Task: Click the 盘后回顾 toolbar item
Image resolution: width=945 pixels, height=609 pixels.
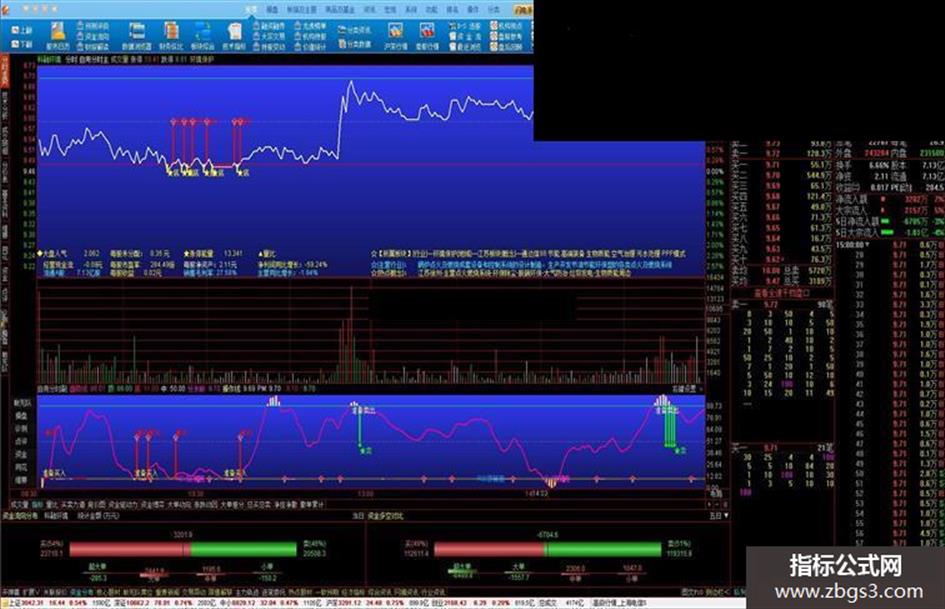Action: point(506,46)
